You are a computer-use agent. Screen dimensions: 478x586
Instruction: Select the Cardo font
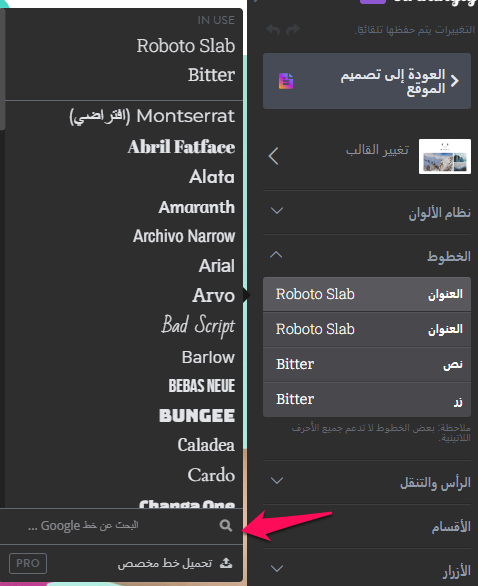[212, 475]
